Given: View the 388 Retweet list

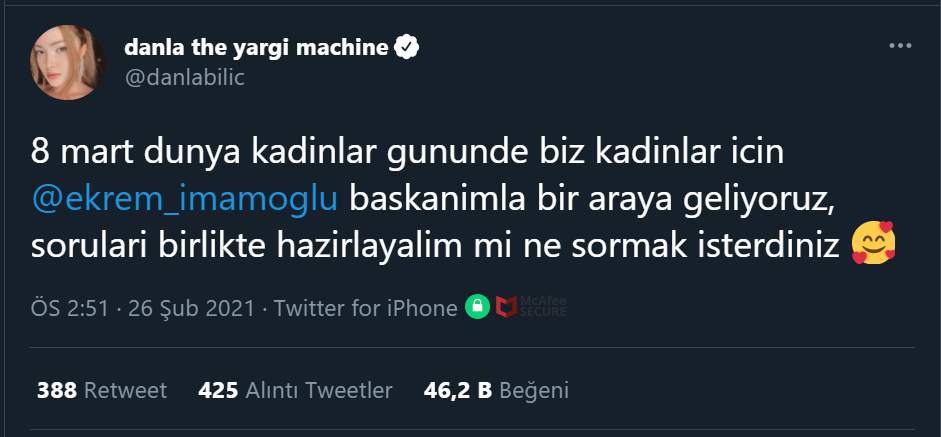Looking at the screenshot, I should [x=101, y=390].
